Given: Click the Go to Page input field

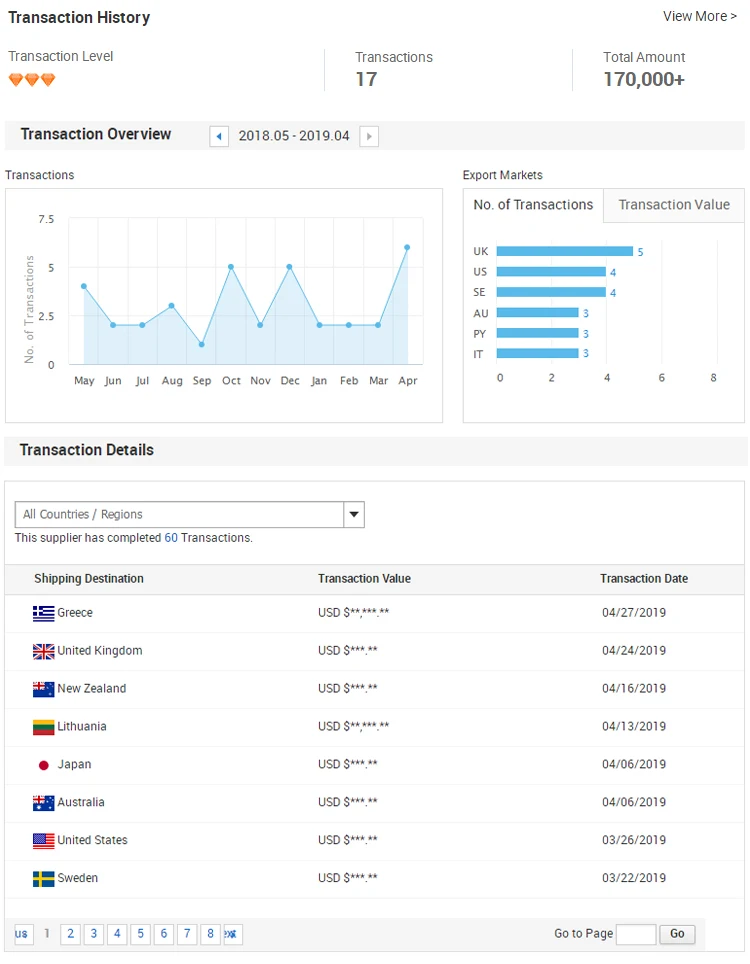Looking at the screenshot, I should pyautogui.click(x=636, y=934).
